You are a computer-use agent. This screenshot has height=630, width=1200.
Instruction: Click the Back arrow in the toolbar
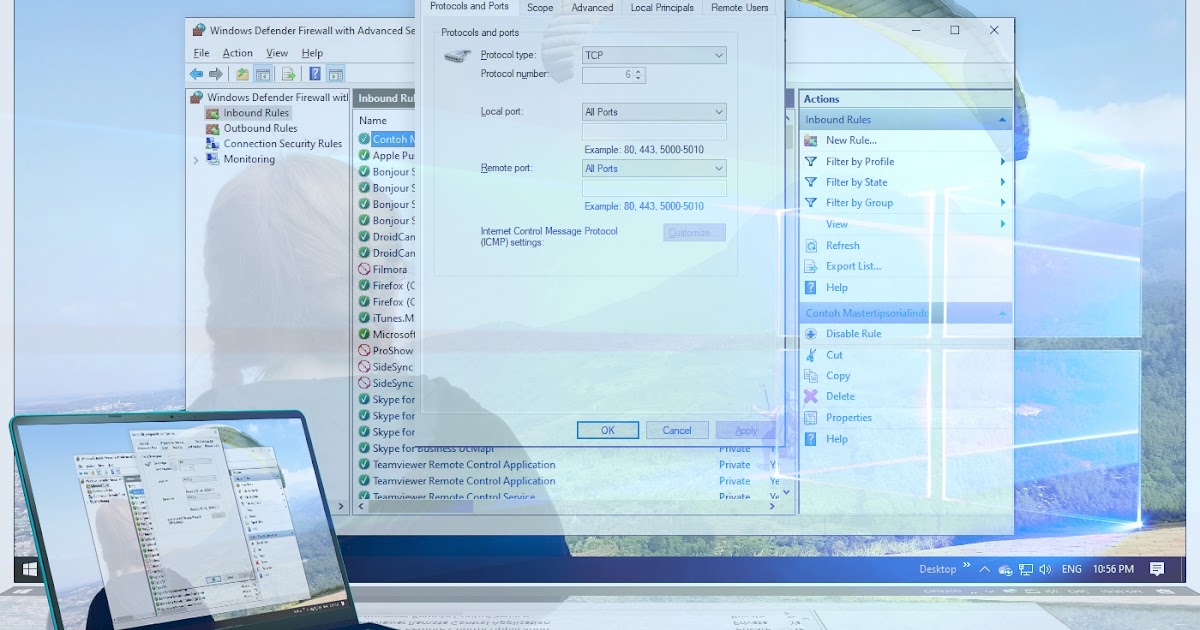tap(196, 74)
